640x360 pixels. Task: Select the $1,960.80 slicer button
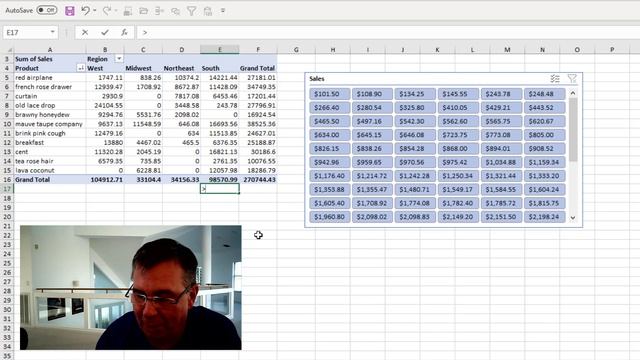(330, 217)
